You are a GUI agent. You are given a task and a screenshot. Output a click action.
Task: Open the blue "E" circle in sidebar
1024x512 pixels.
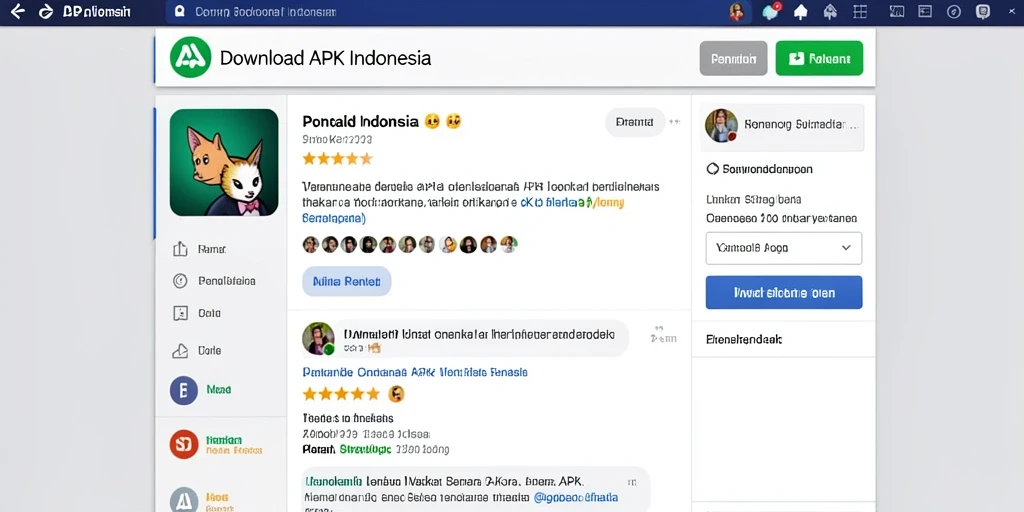(x=184, y=391)
